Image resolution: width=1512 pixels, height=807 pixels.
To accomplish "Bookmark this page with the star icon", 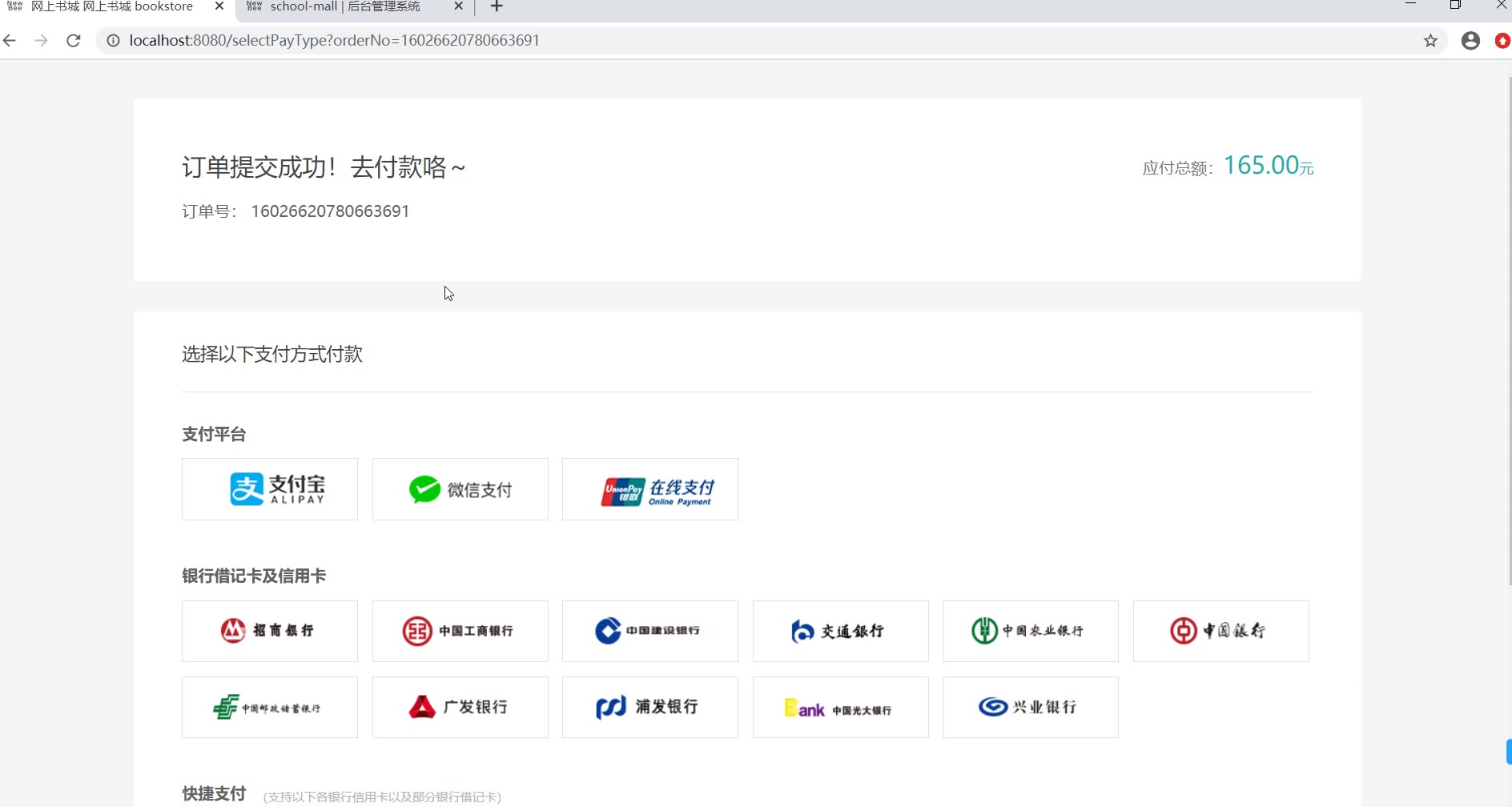I will (x=1430, y=41).
